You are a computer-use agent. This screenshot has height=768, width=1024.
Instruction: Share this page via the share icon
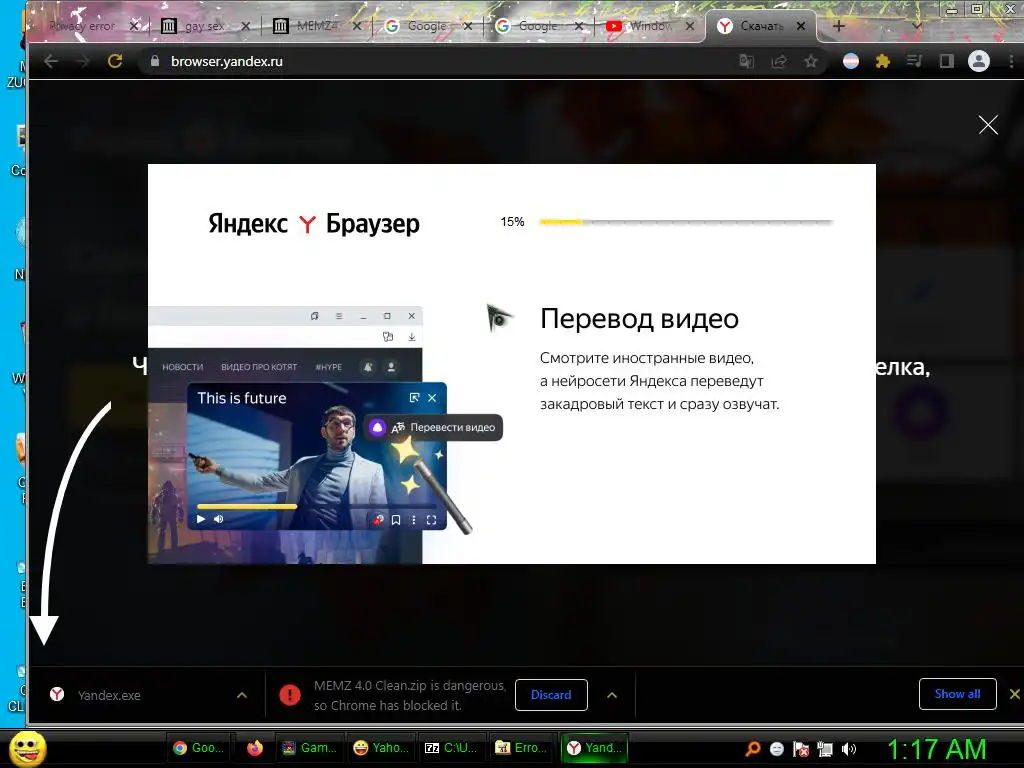778,61
